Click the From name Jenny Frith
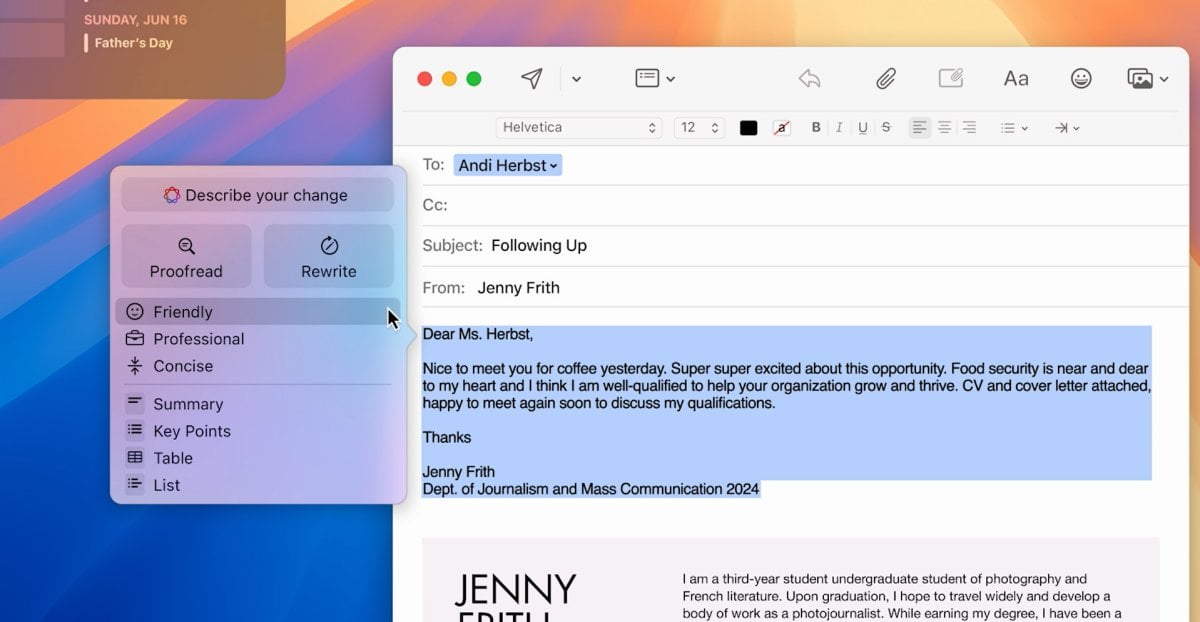This screenshot has width=1200, height=622. point(518,287)
